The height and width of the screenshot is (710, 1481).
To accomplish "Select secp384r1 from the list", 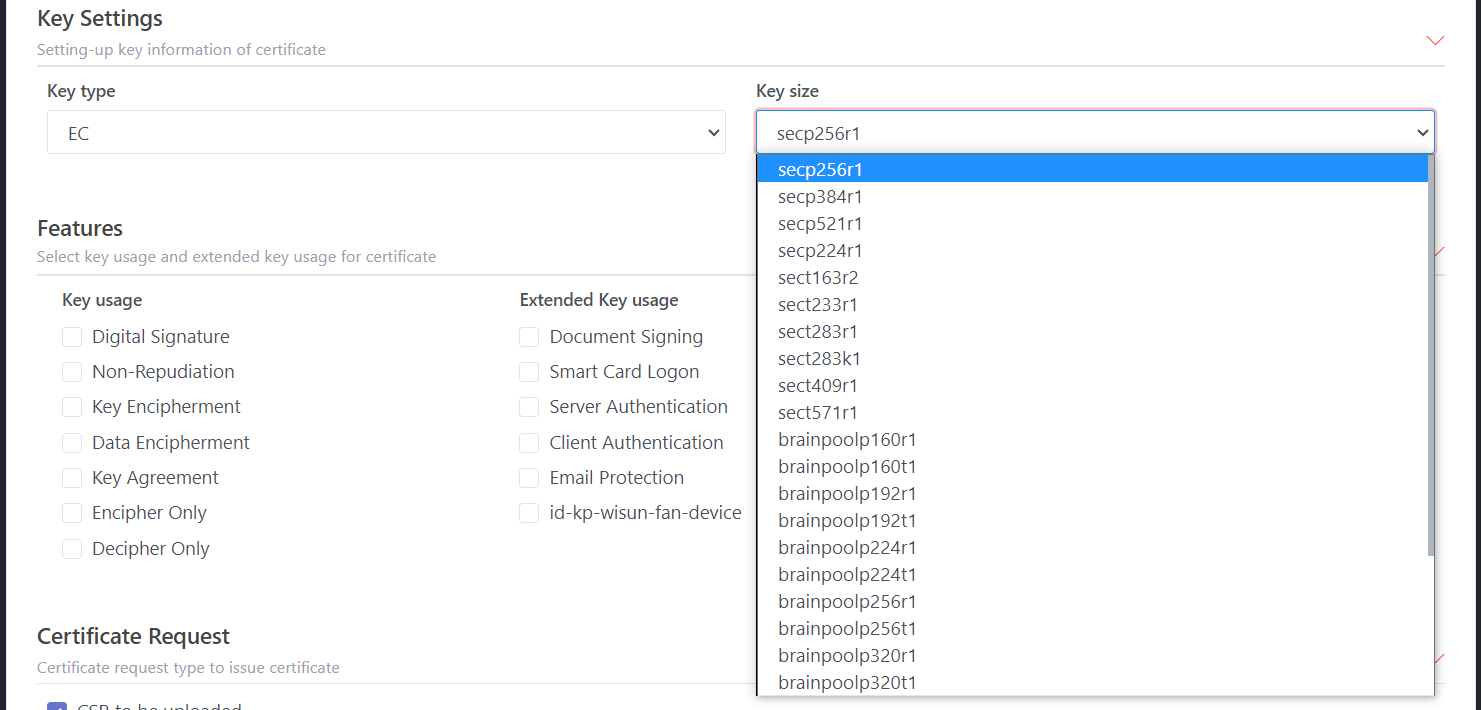I will point(820,197).
